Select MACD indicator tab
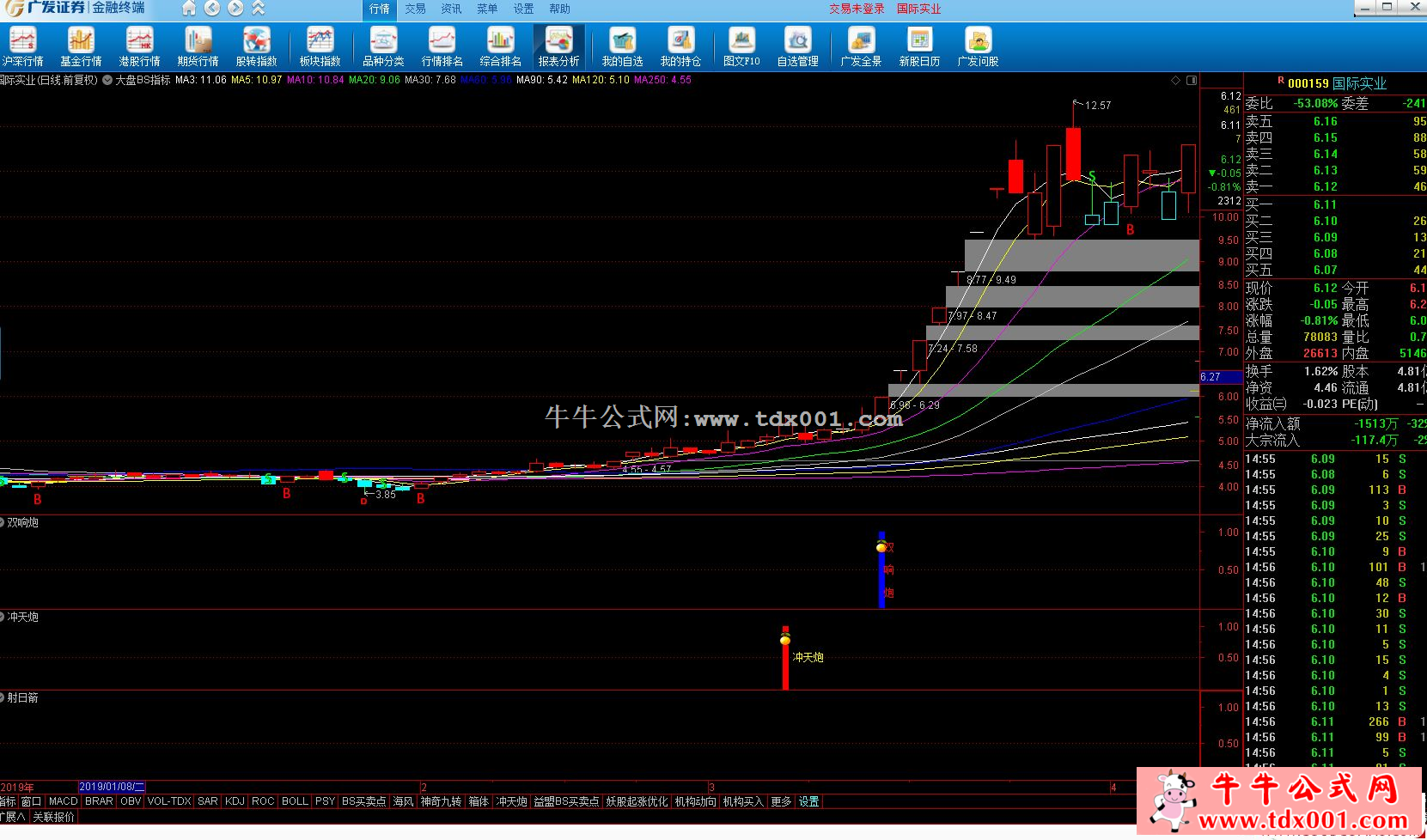This screenshot has height=840, width=1427. click(x=63, y=801)
